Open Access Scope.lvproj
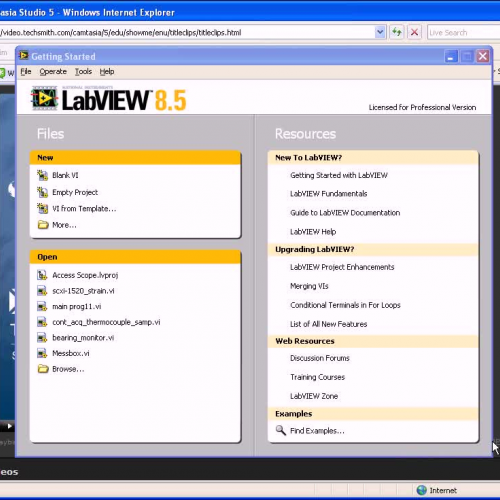Viewport: 500px width, 500px height. coord(85,275)
